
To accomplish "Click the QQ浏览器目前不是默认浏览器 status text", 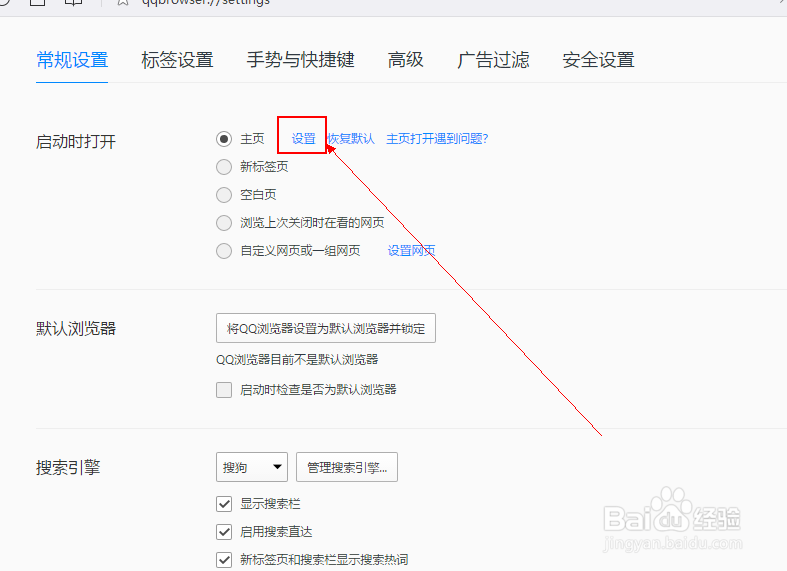I will 297,360.
